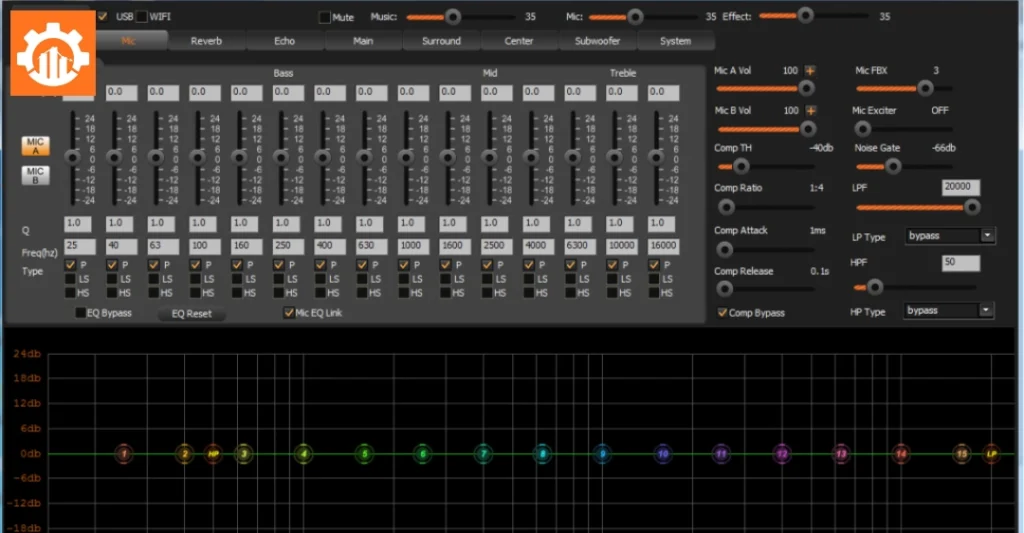Click EQ band node 14 on the graph
The width and height of the screenshot is (1024, 533).
click(x=901, y=454)
